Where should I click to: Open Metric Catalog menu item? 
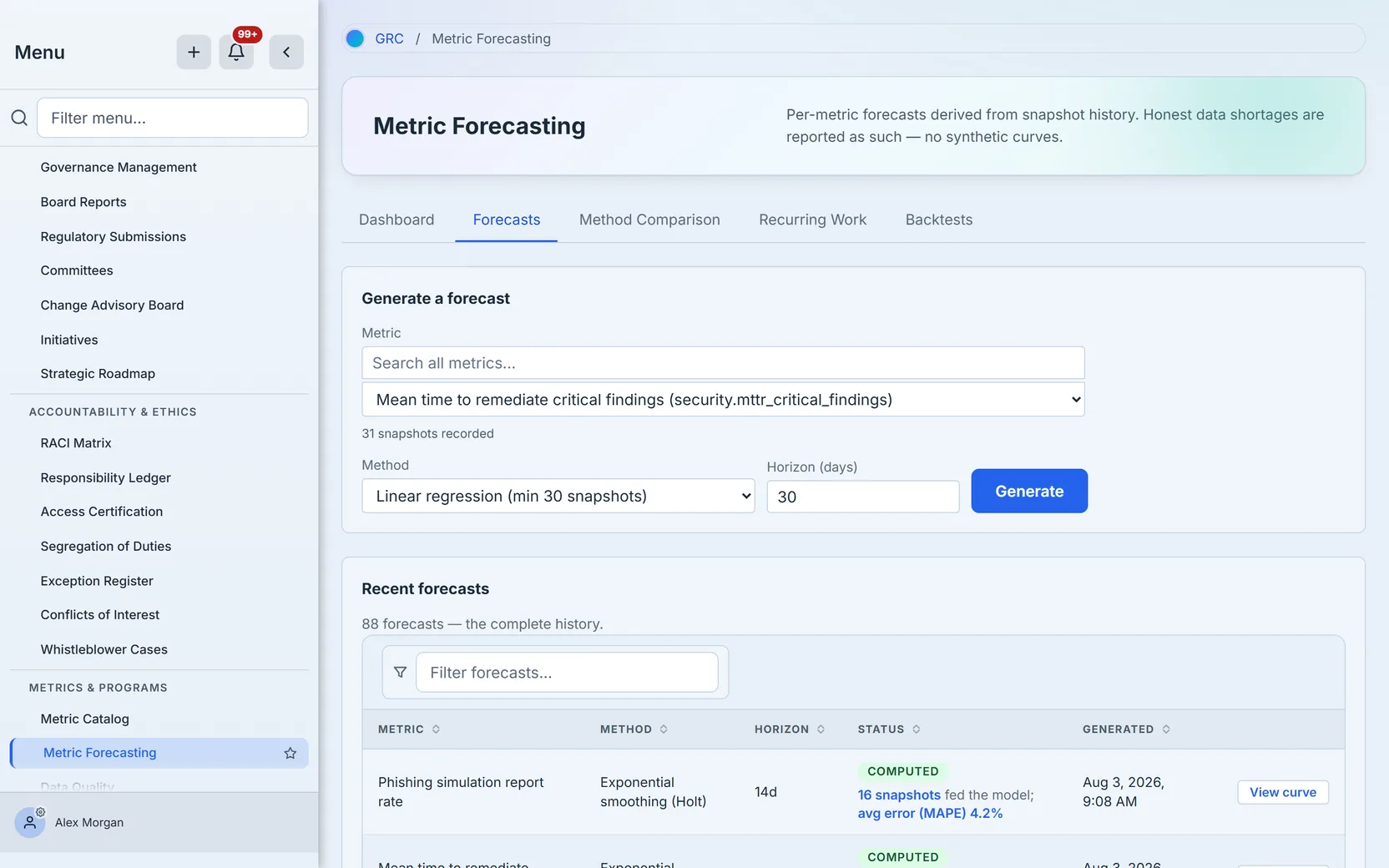click(x=85, y=719)
